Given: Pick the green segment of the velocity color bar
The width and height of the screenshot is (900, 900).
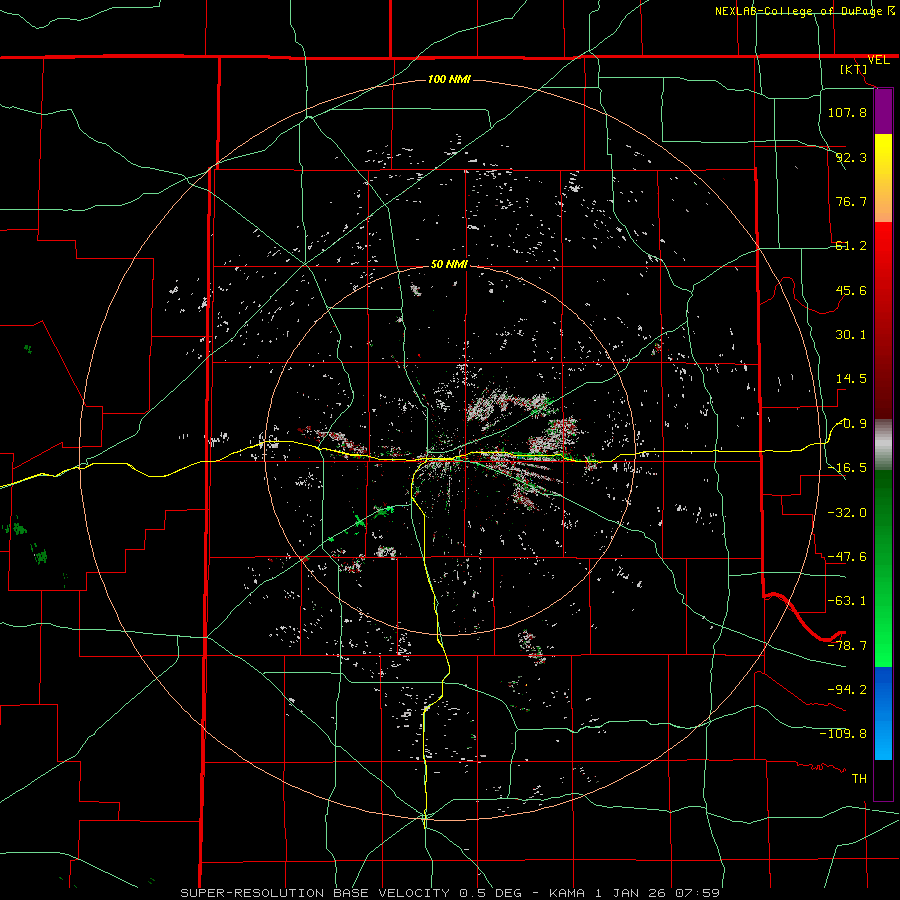Looking at the screenshot, I should (x=883, y=568).
